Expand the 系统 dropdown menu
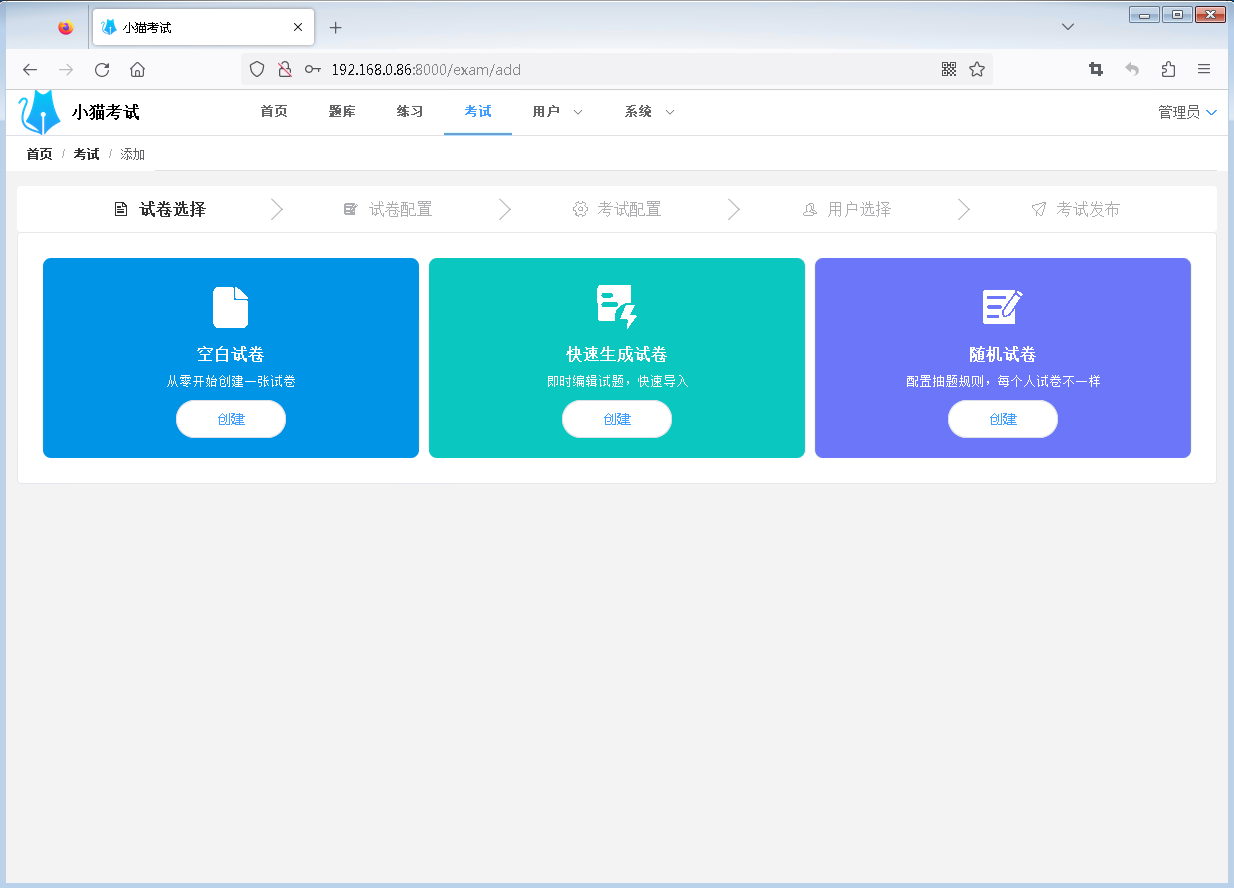The height and width of the screenshot is (888, 1234). [x=649, y=112]
